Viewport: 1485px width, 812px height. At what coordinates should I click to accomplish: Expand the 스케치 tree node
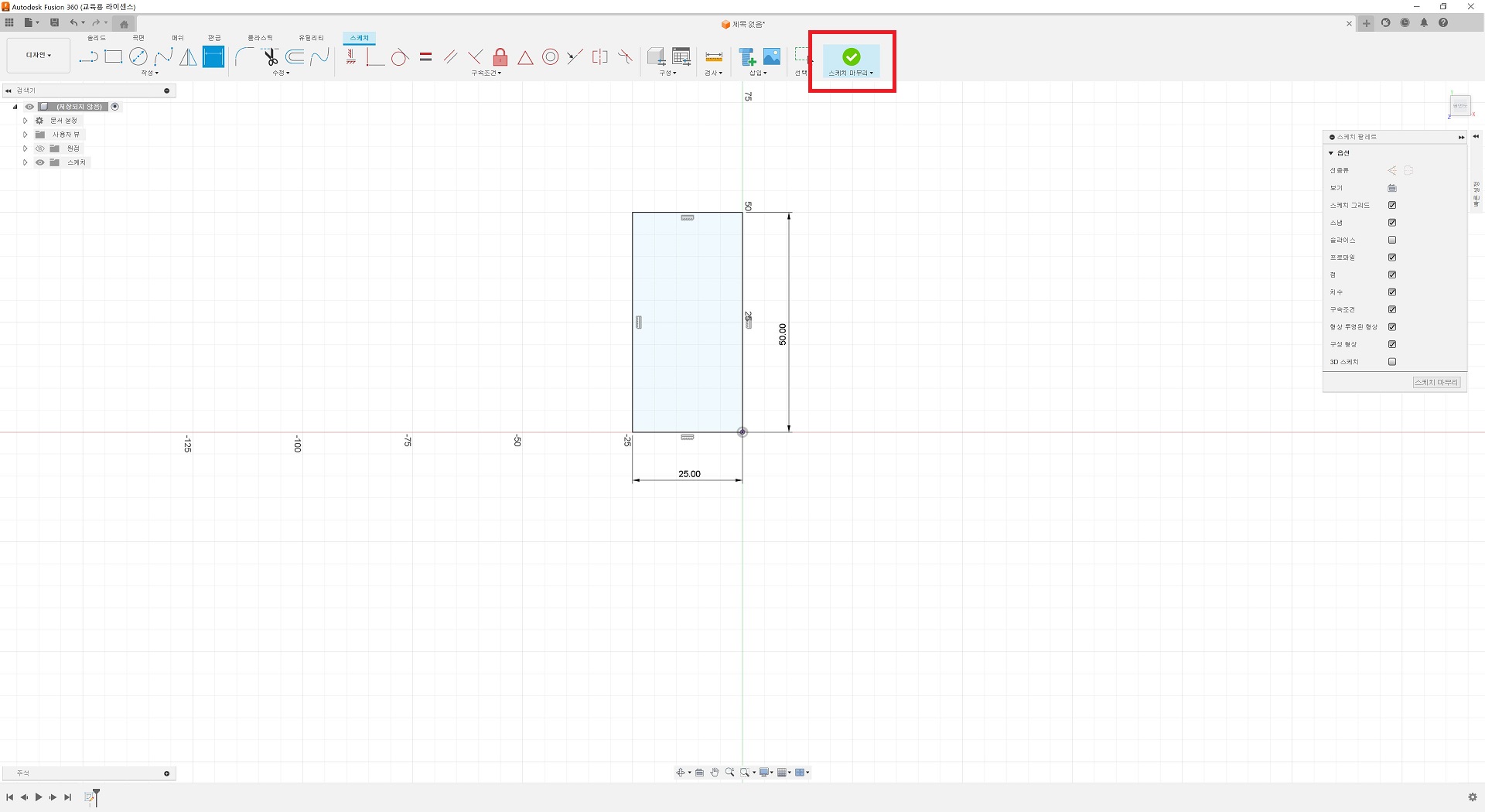(x=25, y=162)
